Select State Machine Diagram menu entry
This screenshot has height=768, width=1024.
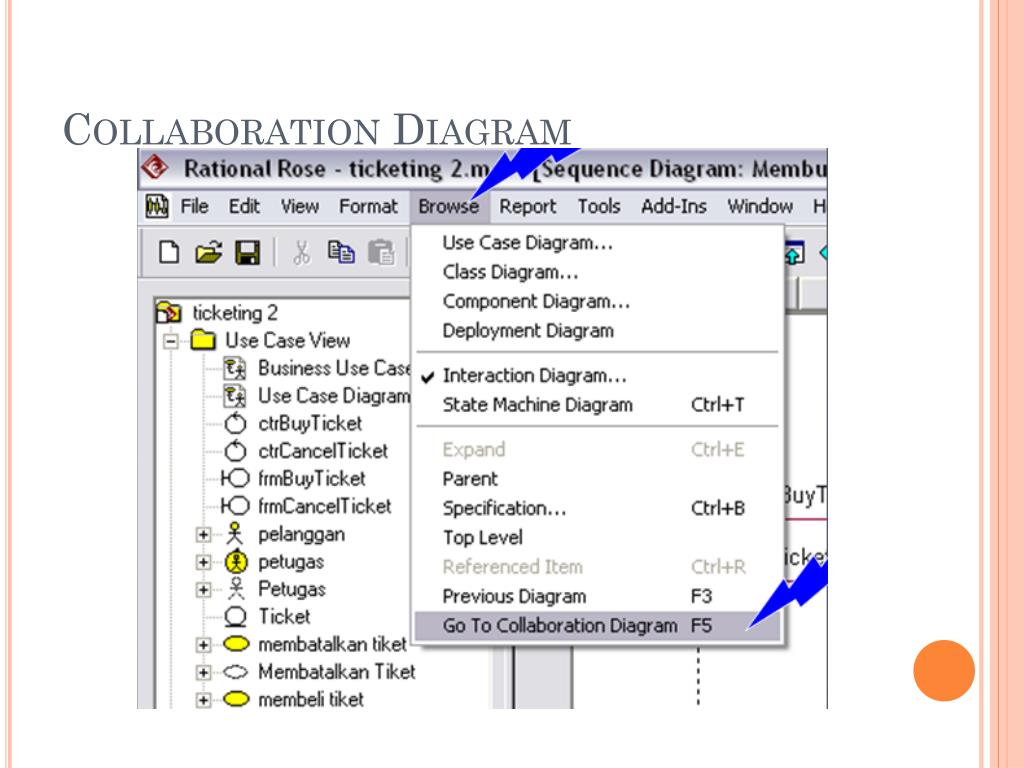[x=598, y=405]
